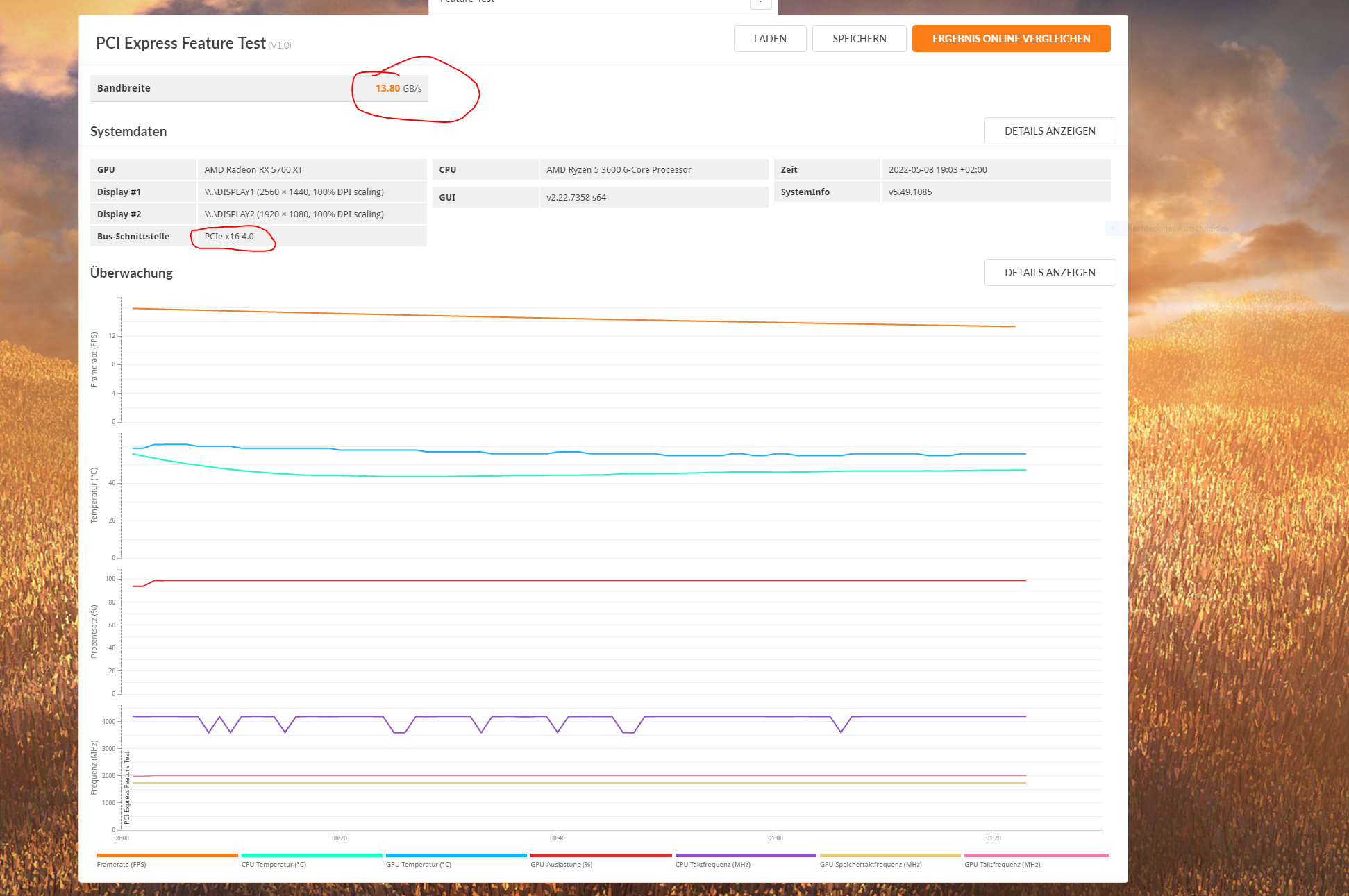Viewport: 1349px width, 896px height.
Task: Click the GPU Speichertaktfrequenz legend entry
Action: point(871,865)
